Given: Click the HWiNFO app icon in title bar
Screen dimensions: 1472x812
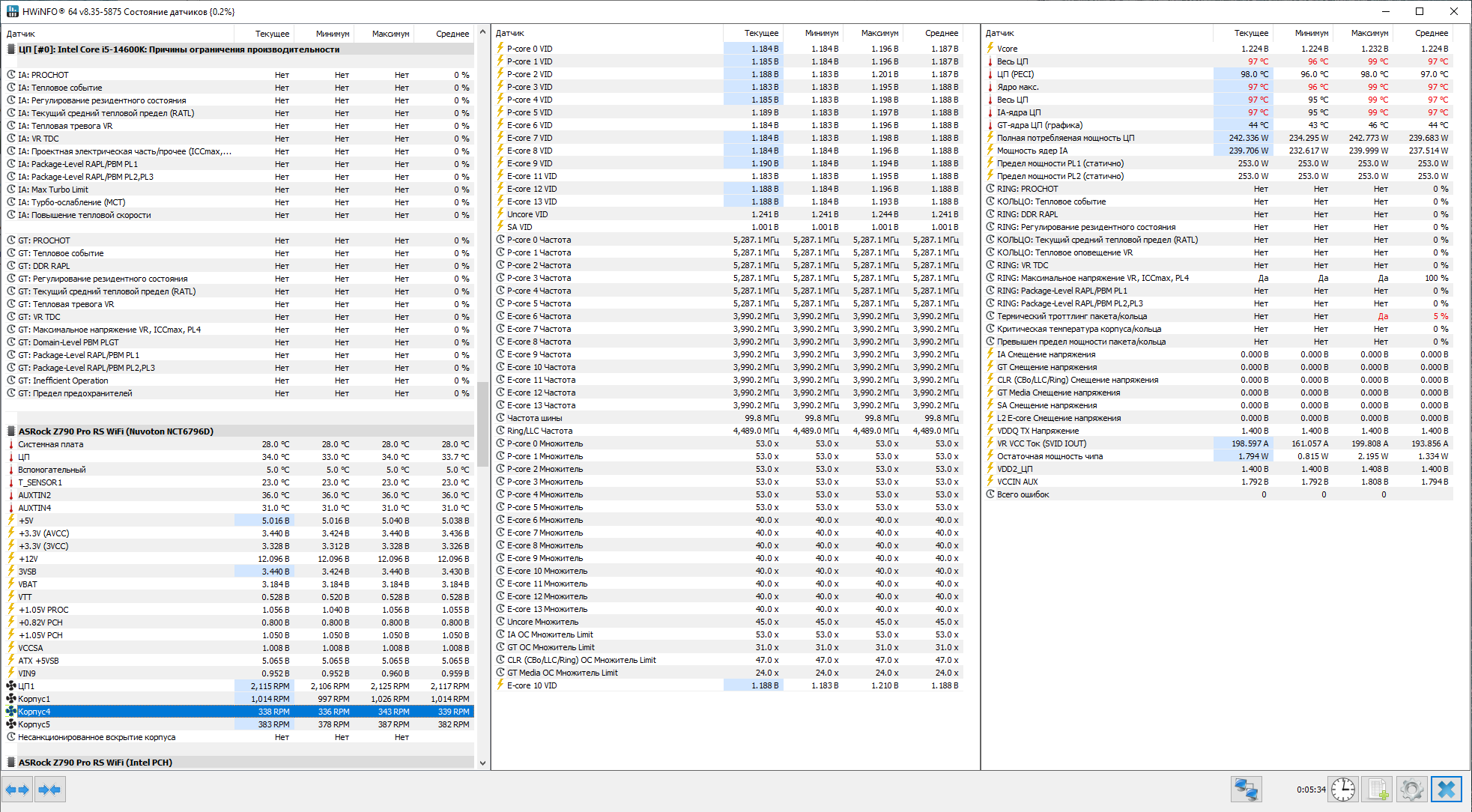Looking at the screenshot, I should coord(12,11).
